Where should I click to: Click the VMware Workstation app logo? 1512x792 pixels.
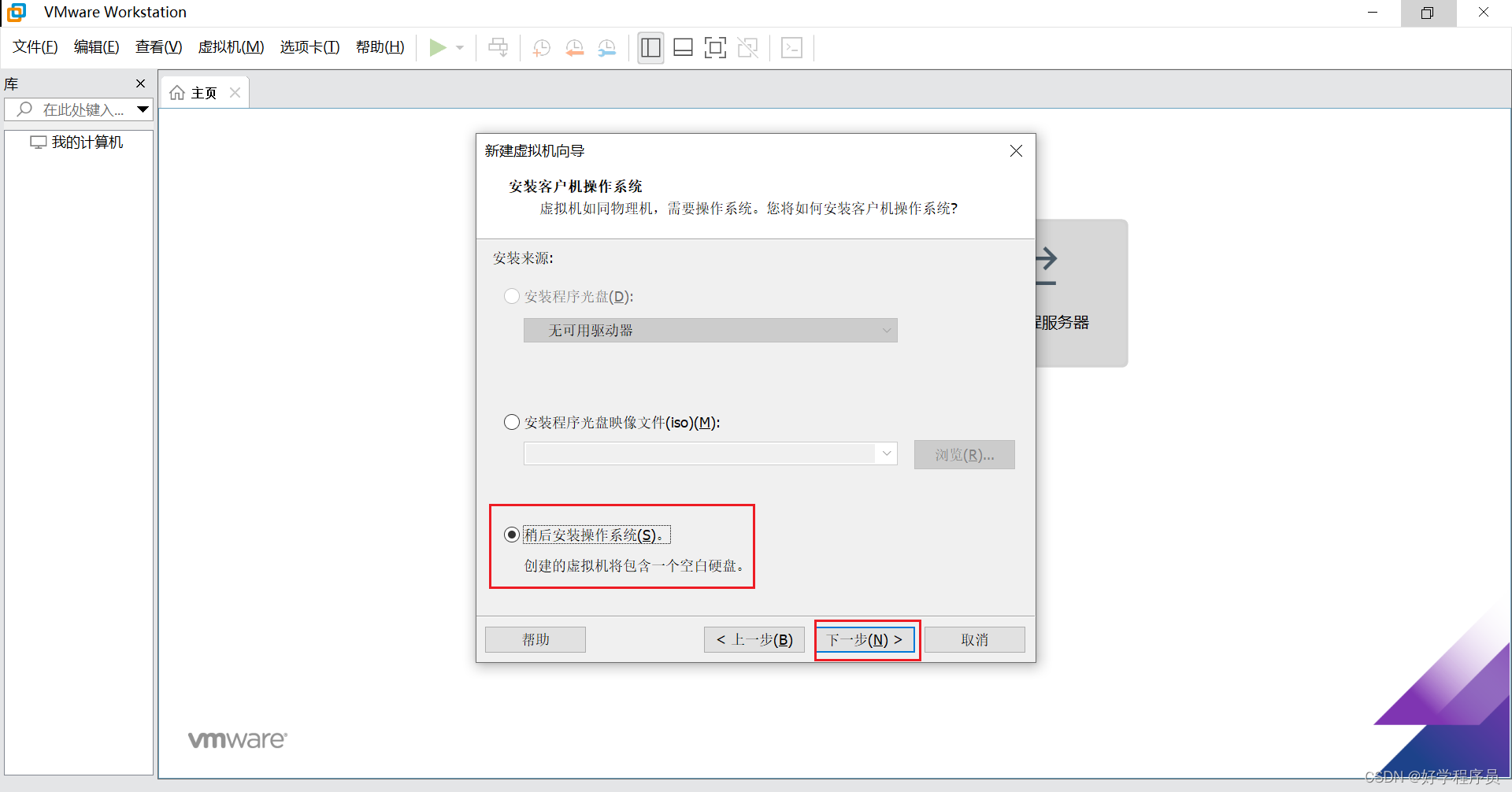17,13
